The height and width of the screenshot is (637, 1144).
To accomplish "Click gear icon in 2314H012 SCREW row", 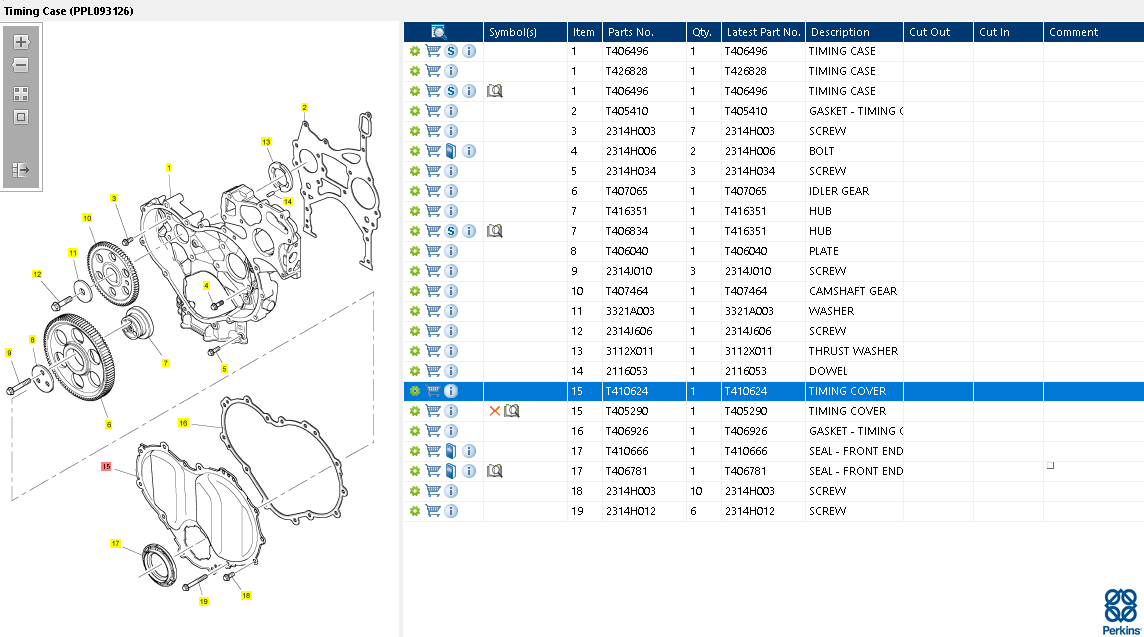I will pyautogui.click(x=414, y=511).
